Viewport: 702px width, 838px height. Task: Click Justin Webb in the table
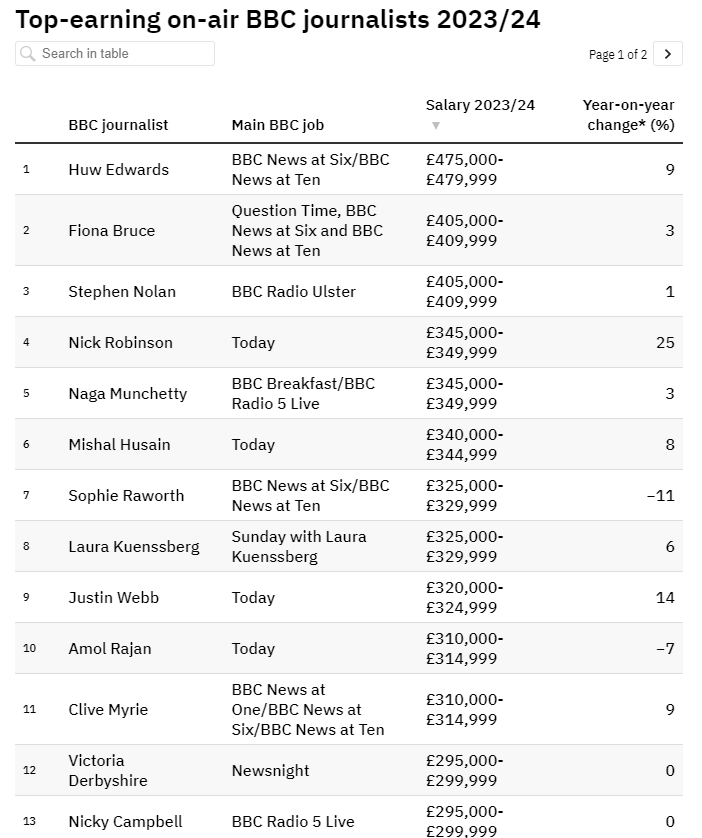coord(113,598)
